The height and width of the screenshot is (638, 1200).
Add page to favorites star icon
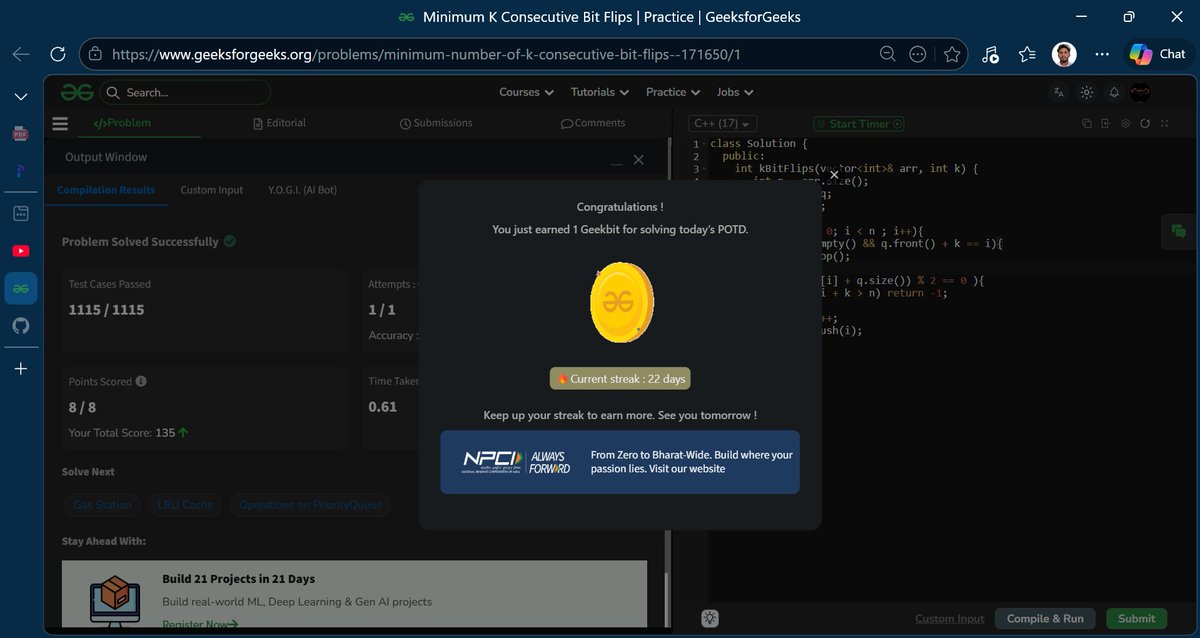click(x=952, y=54)
